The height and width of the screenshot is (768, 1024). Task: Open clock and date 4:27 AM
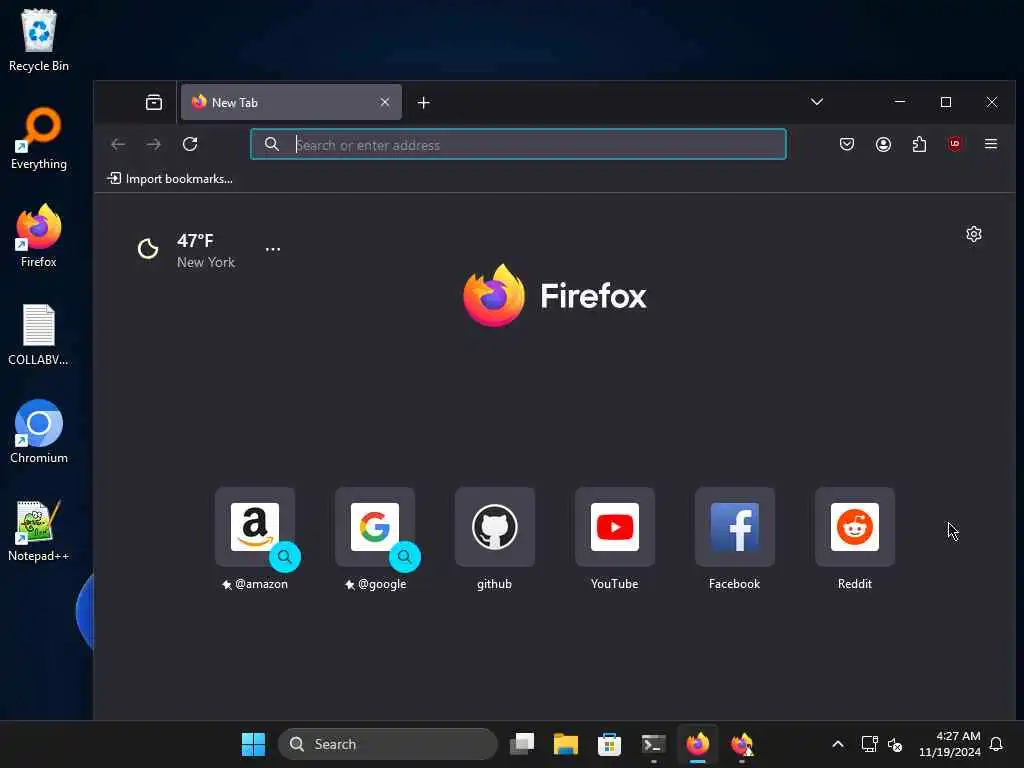point(950,744)
